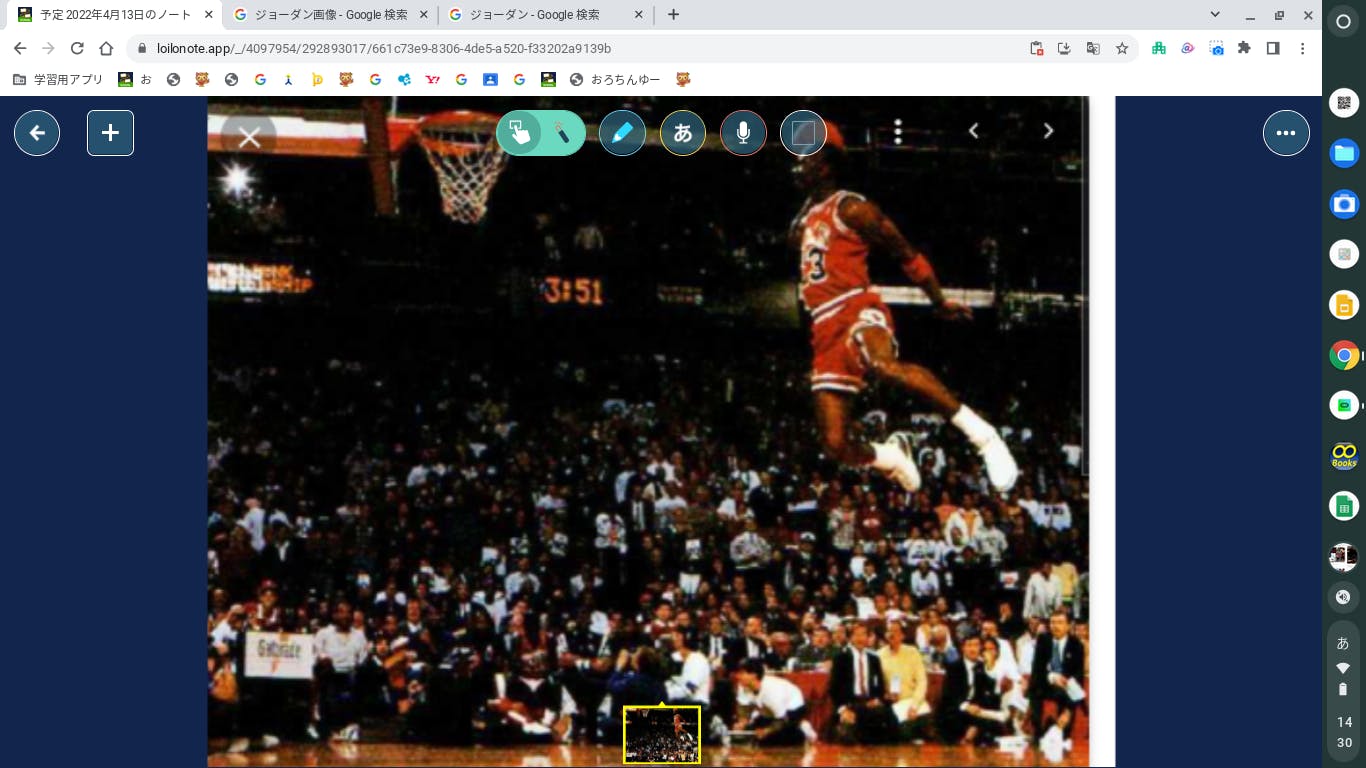This screenshot has height=768, width=1366.
Task: Switch to the hand touch mode
Action: point(519,133)
